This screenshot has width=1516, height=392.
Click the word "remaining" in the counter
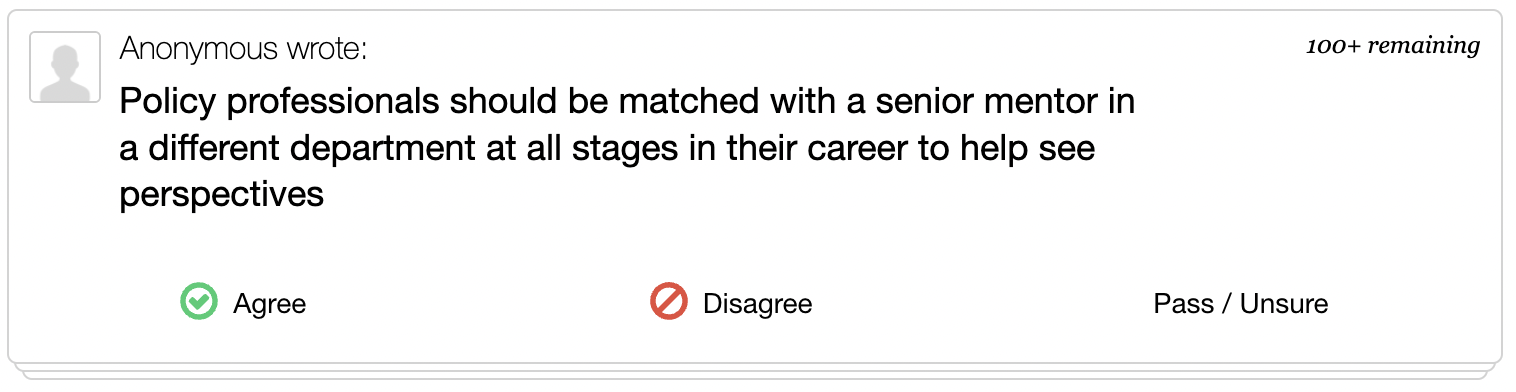pyautogui.click(x=1423, y=46)
